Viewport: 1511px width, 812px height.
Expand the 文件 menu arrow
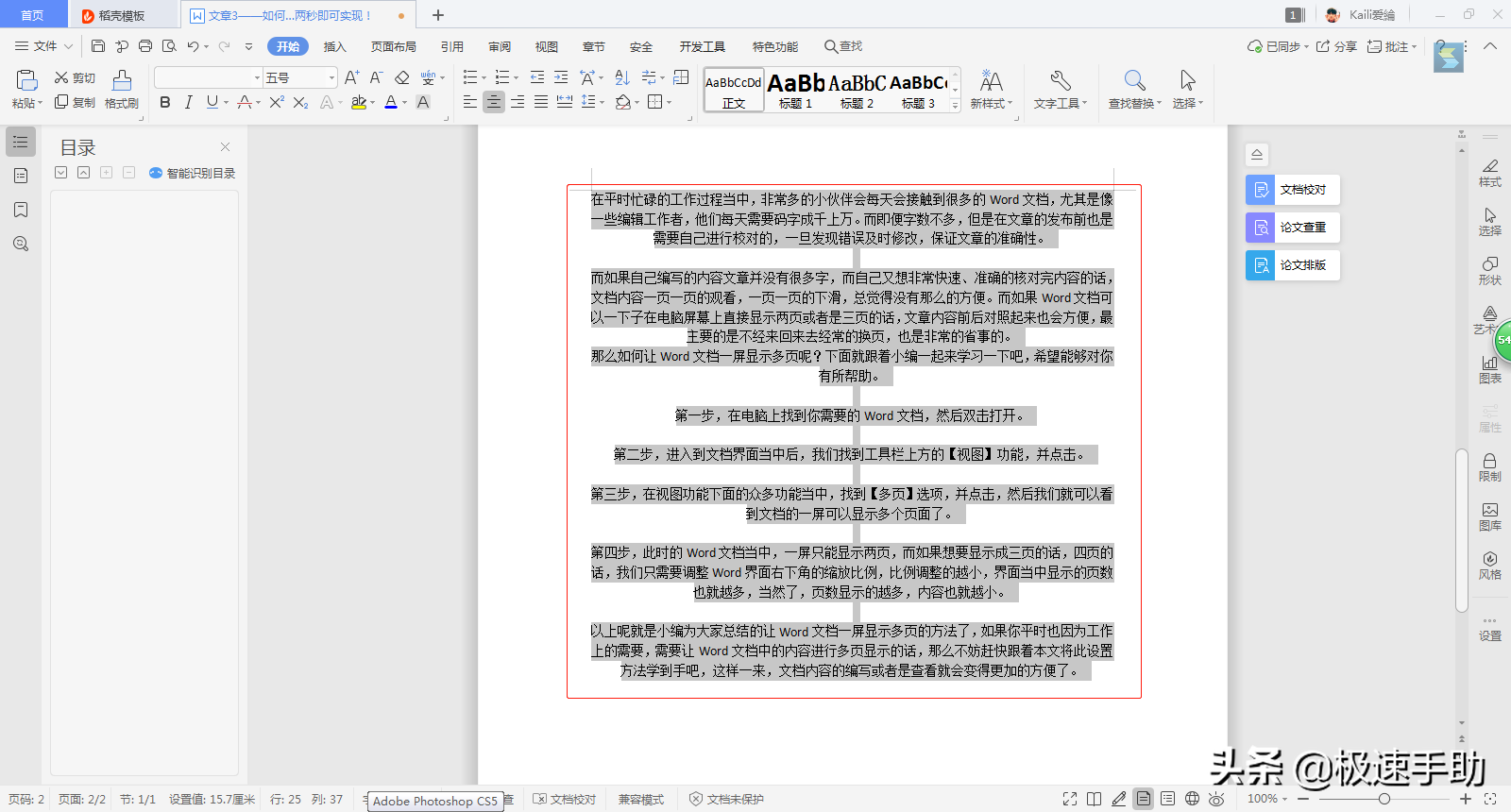(x=69, y=46)
